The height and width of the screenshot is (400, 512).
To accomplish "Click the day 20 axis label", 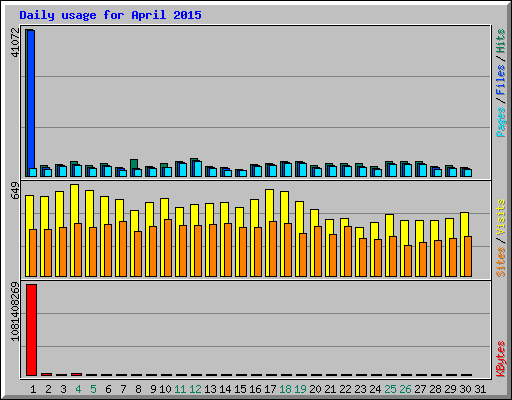I will point(315,389).
